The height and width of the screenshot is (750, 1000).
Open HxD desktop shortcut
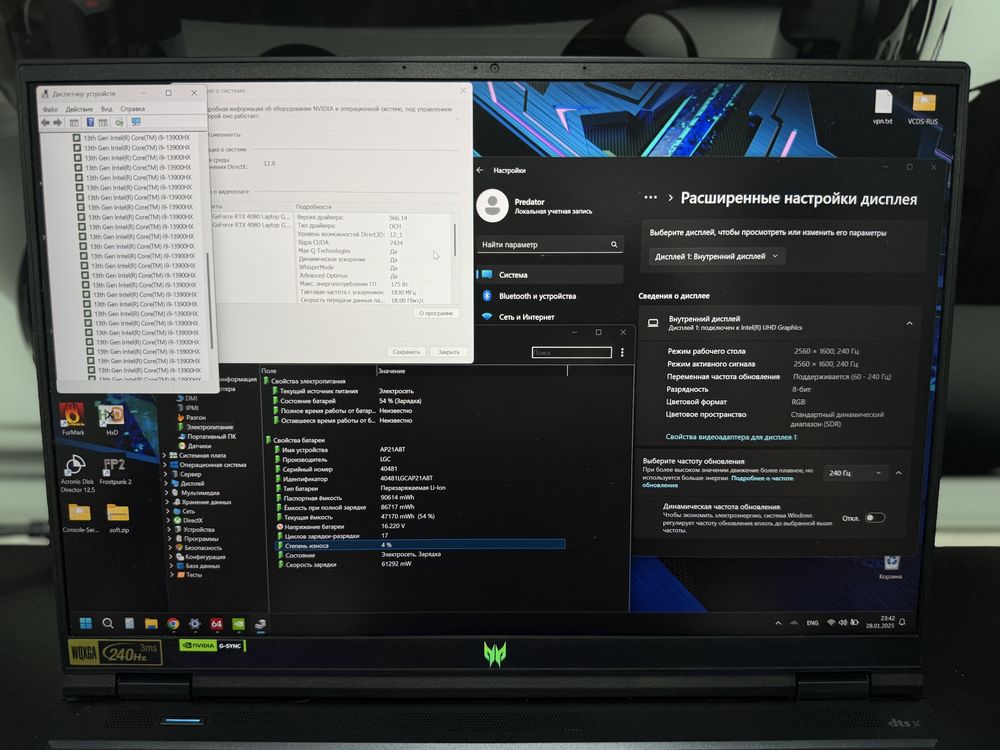pyautogui.click(x=112, y=420)
